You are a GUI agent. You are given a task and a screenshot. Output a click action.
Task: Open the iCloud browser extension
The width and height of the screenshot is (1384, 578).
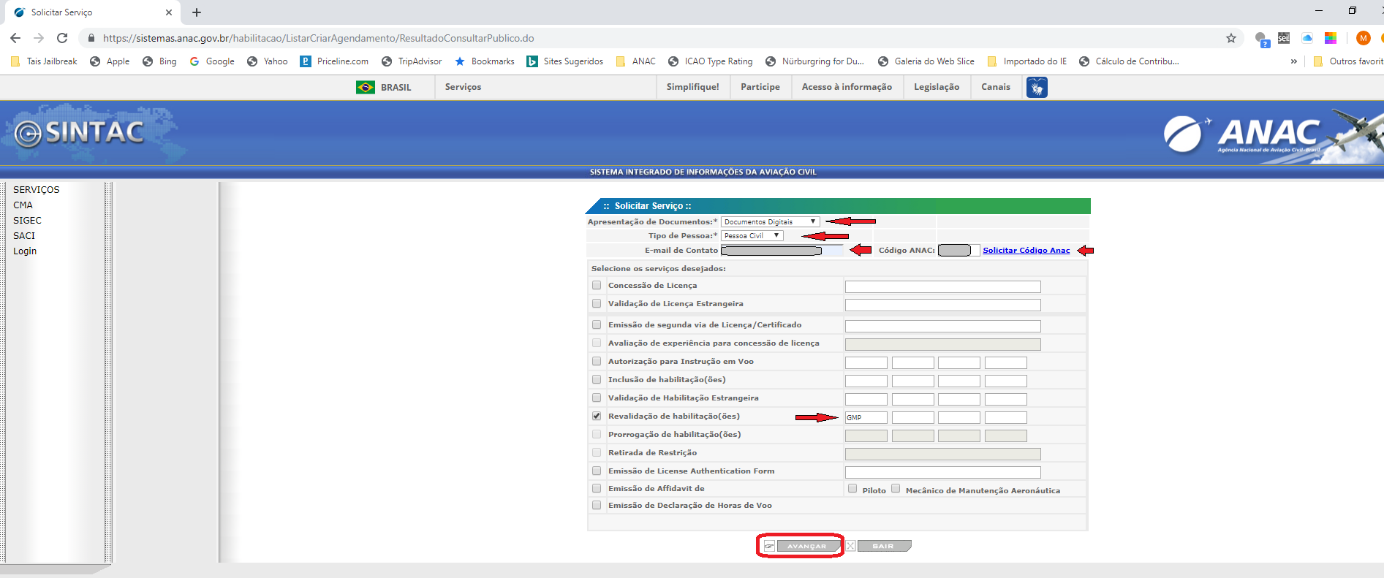click(1307, 38)
